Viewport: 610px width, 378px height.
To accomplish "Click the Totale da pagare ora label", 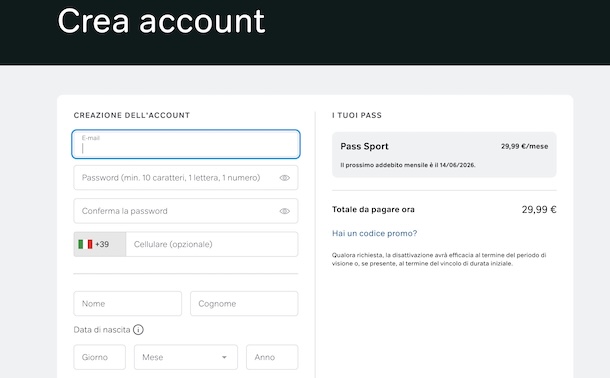I will point(373,210).
